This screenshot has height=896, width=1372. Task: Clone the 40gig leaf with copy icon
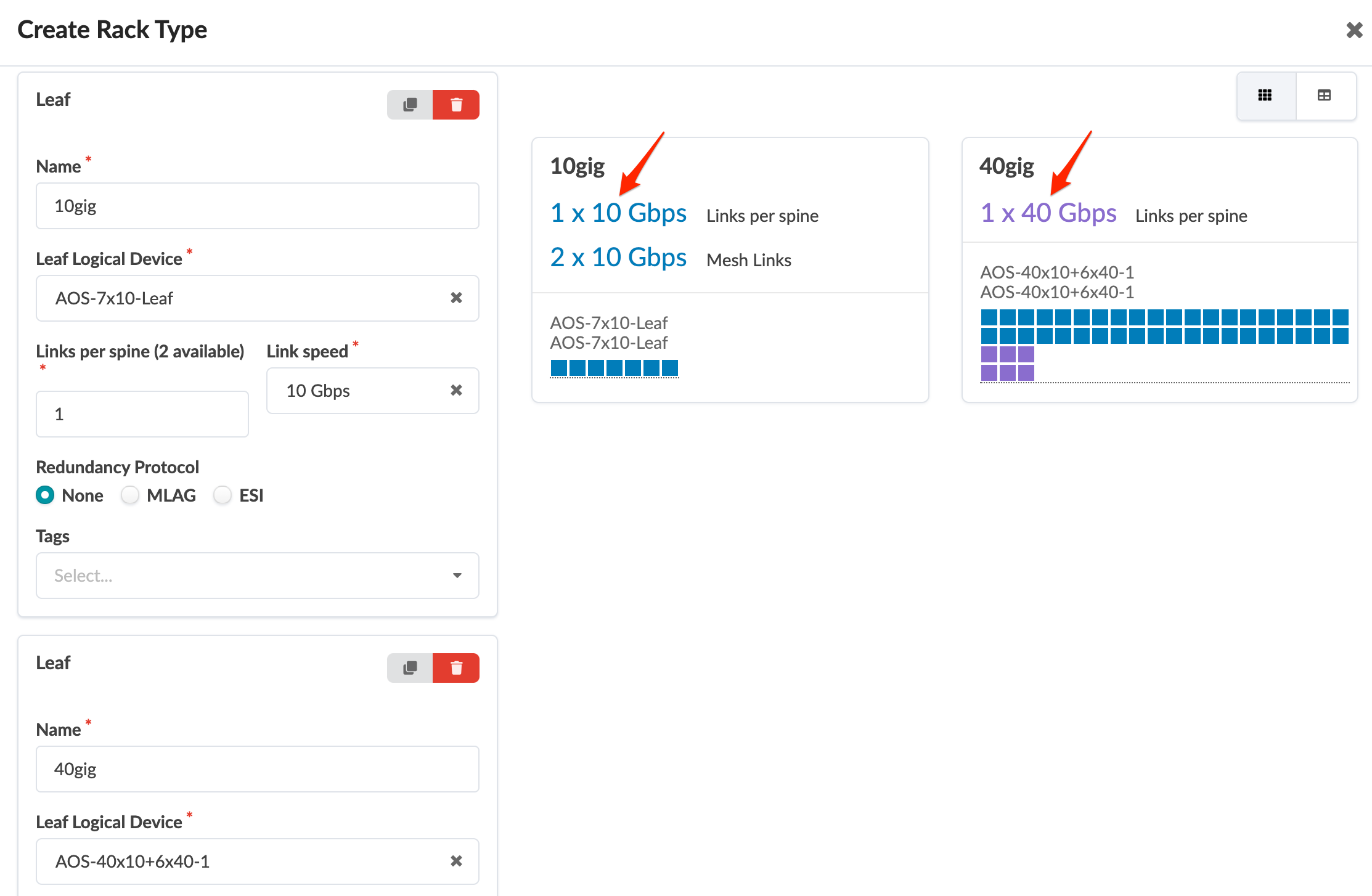pyautogui.click(x=410, y=668)
